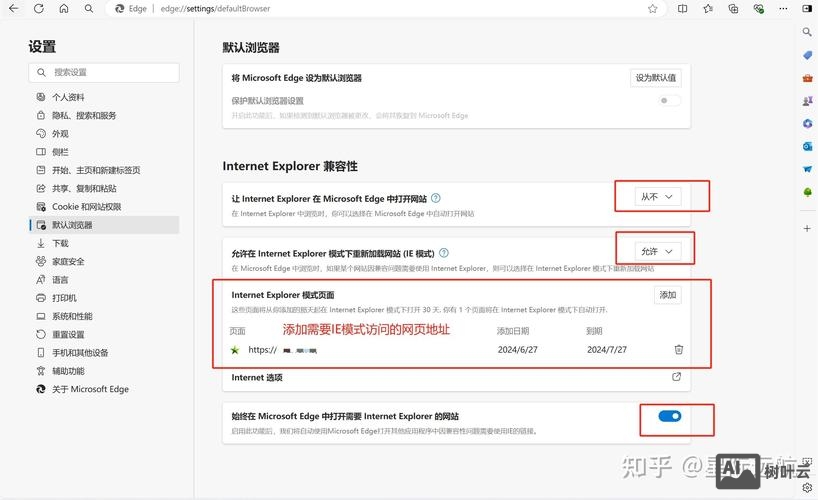818x500 pixels.
Task: Open the Edge sidebar search icon
Action: pos(807,32)
